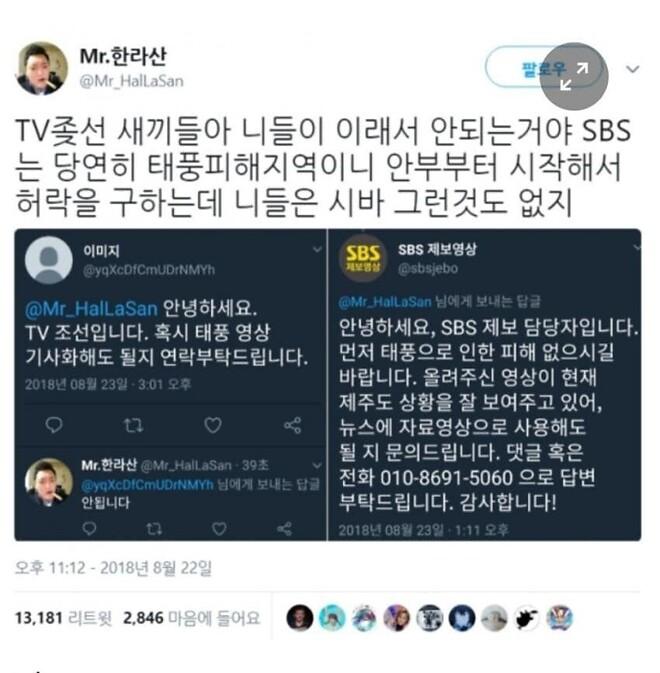The image size is (660, 673).
Task: Click reply bubble icon under TV 조선 tweet
Action: [x=54, y=425]
